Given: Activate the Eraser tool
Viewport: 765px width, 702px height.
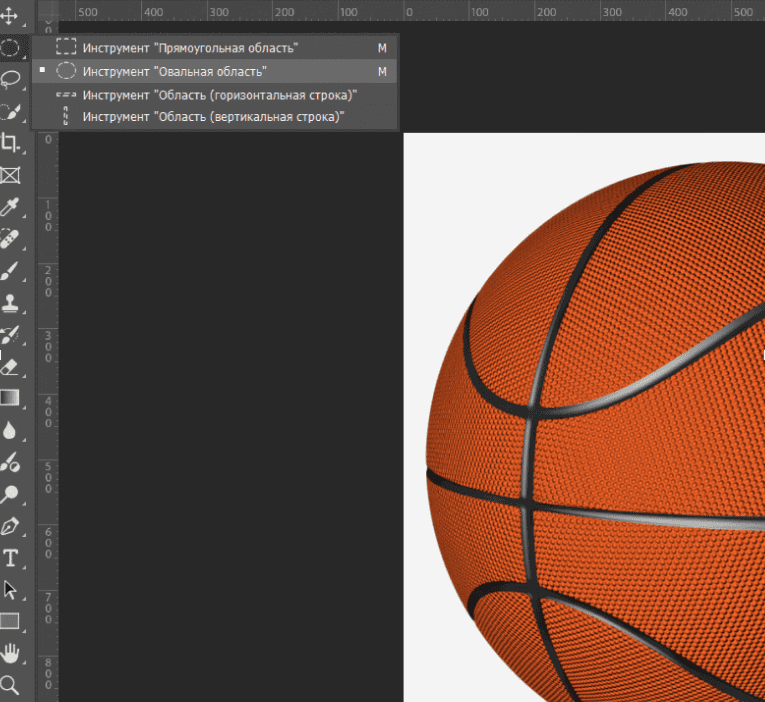Looking at the screenshot, I should click(10, 367).
